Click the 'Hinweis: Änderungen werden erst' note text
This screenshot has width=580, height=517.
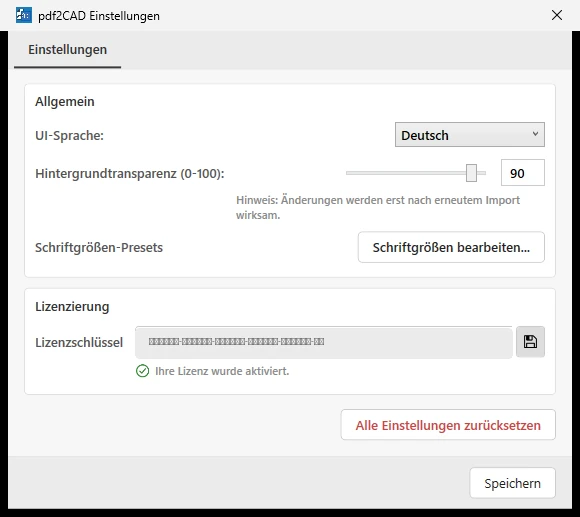point(378,207)
